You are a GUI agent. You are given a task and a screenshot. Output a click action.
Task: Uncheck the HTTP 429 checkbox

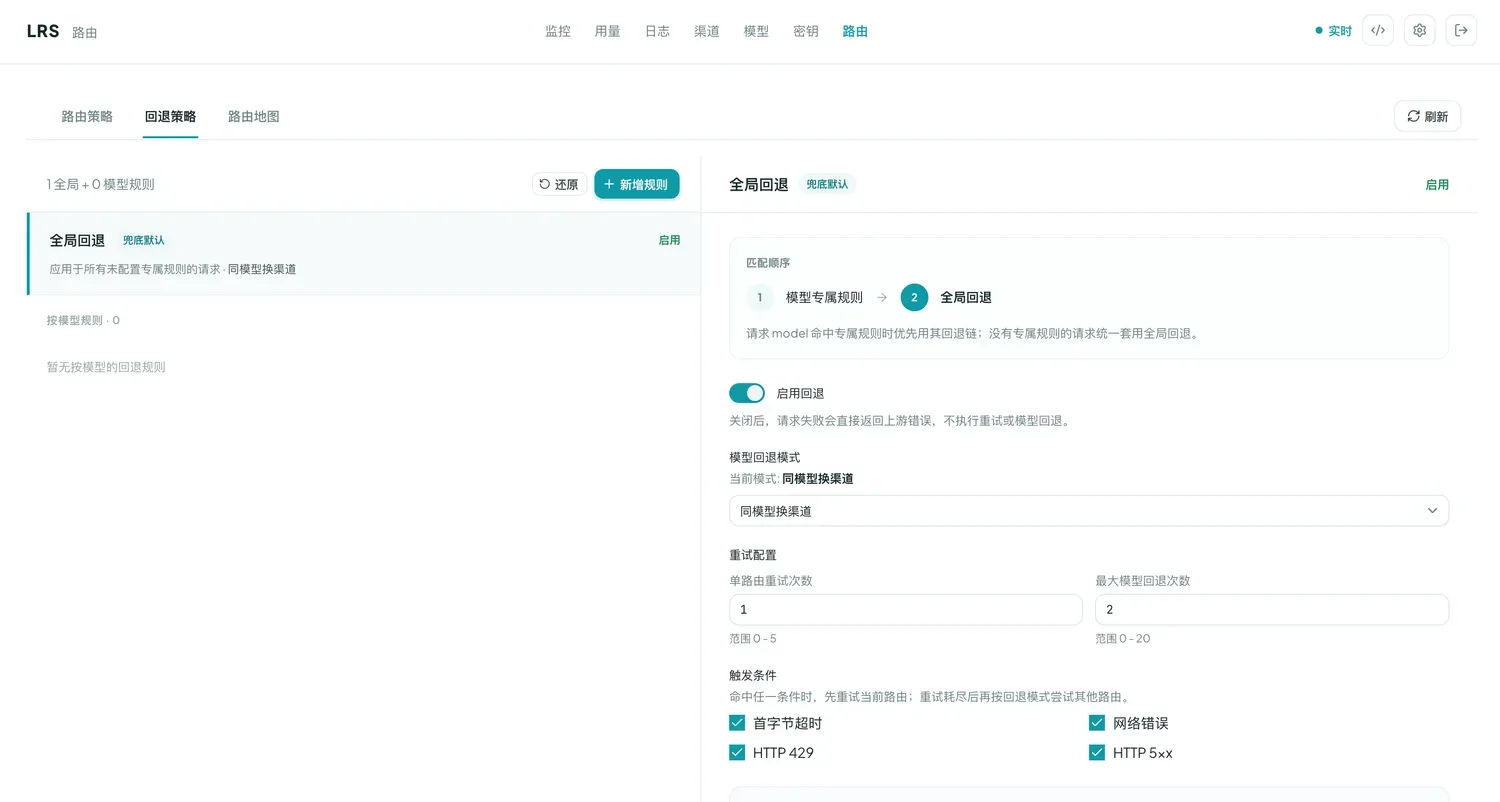(x=737, y=752)
